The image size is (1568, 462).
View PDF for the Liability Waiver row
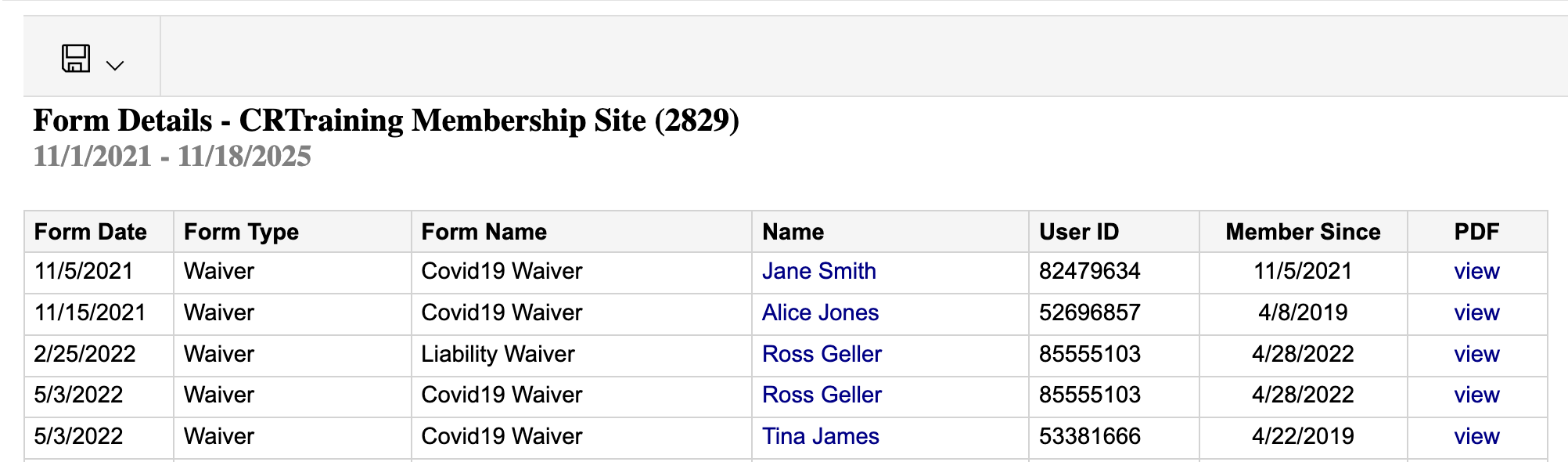1476,354
